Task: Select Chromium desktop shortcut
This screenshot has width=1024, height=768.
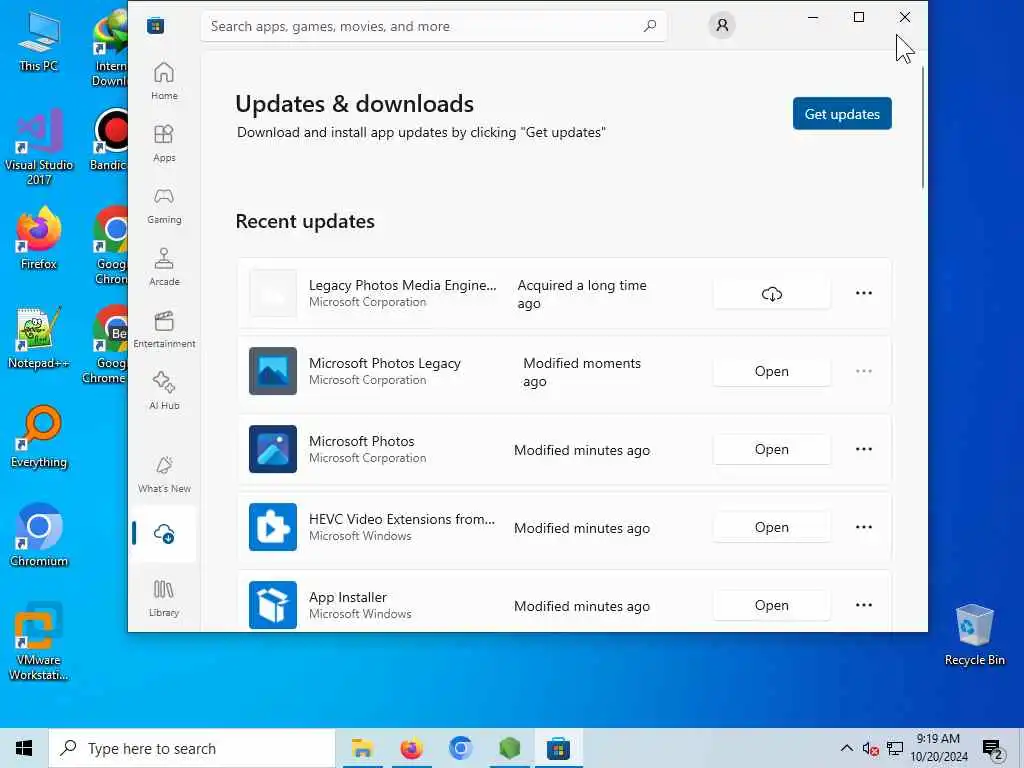Action: click(x=39, y=536)
